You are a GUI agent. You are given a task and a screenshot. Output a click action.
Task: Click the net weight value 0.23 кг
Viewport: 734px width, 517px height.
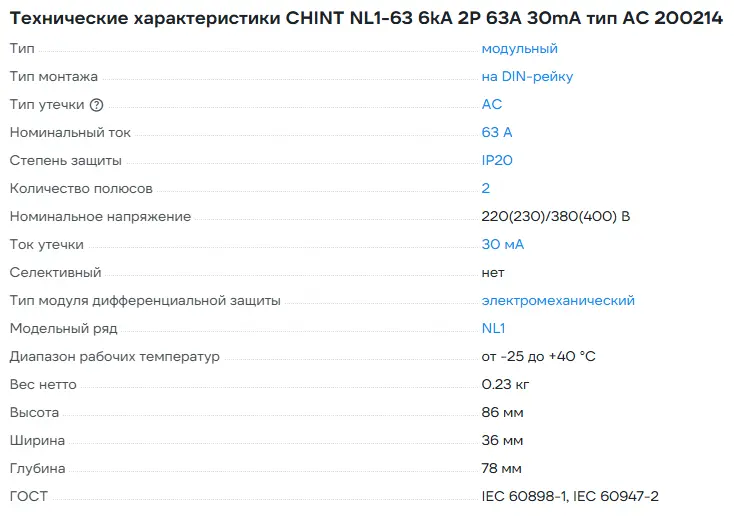pyautogui.click(x=507, y=384)
